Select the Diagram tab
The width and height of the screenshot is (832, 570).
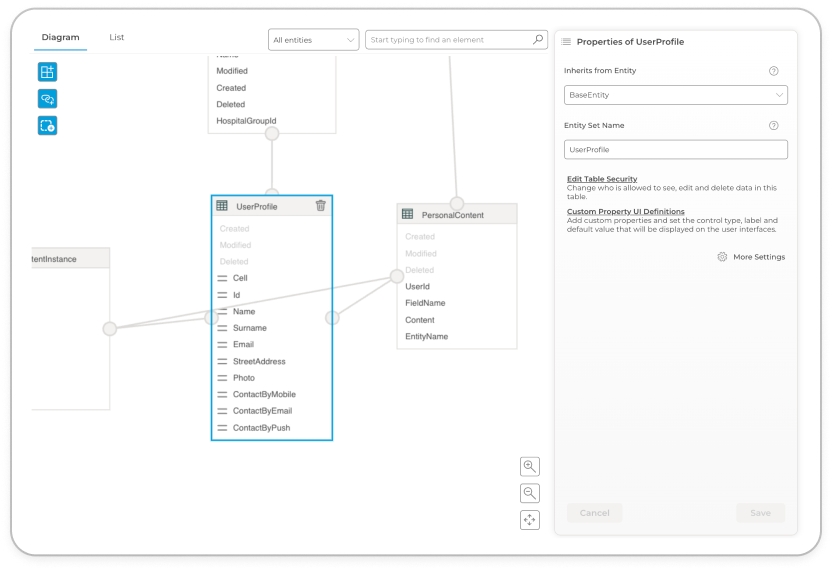point(60,37)
